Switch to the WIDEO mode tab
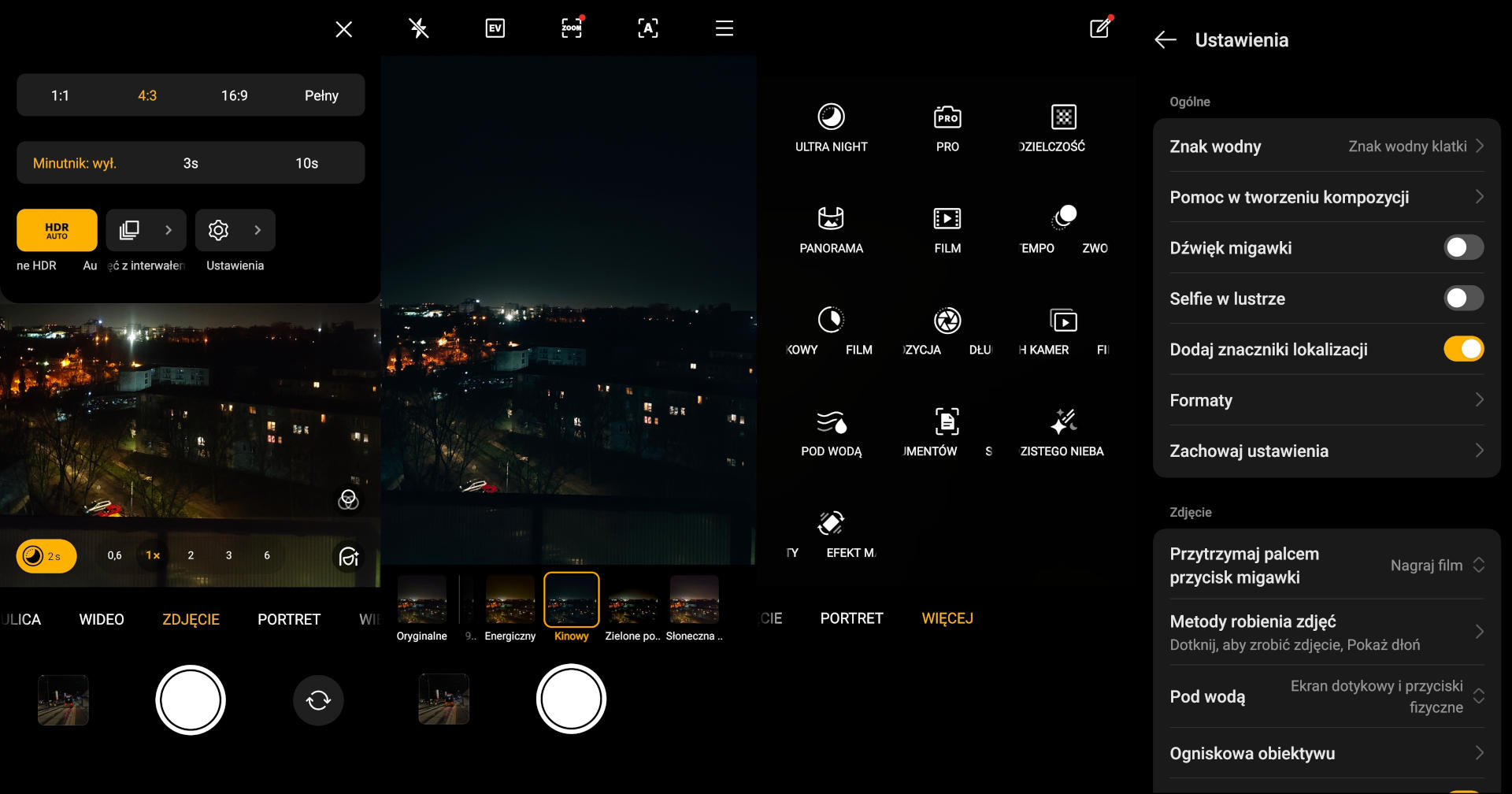This screenshot has height=794, width=1512. tap(102, 619)
